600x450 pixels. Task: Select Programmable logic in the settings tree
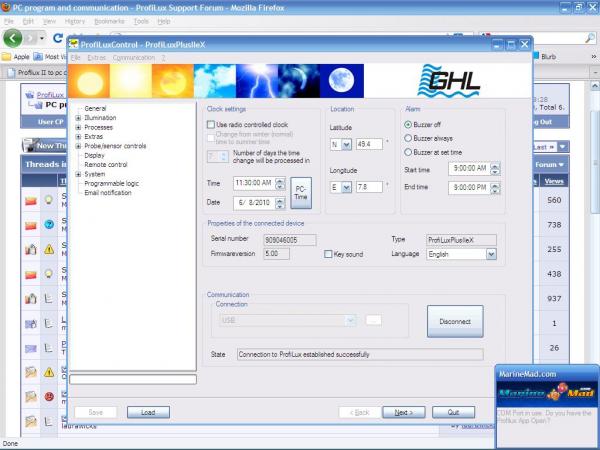coord(111,183)
